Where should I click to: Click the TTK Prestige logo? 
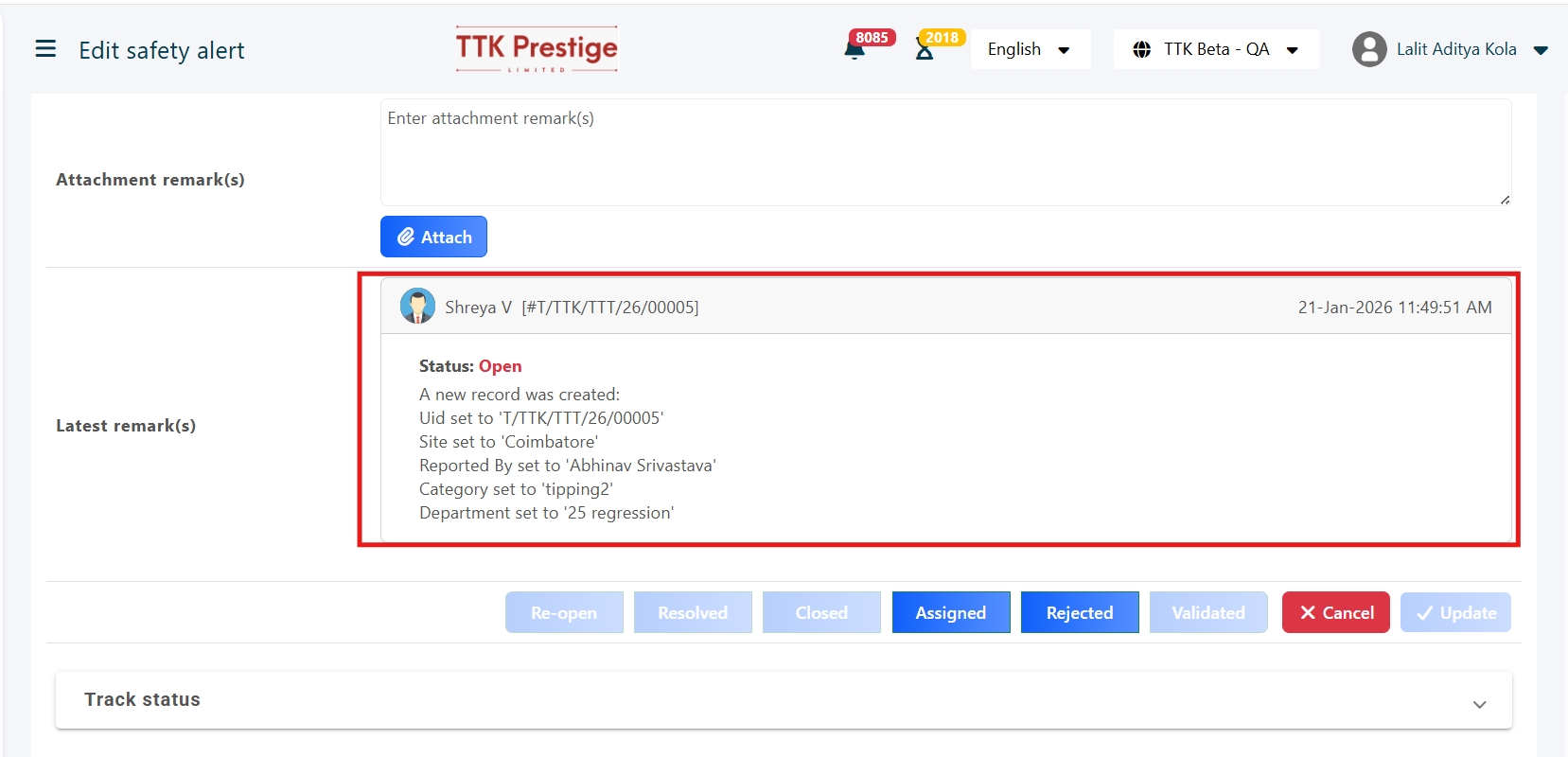point(537,49)
